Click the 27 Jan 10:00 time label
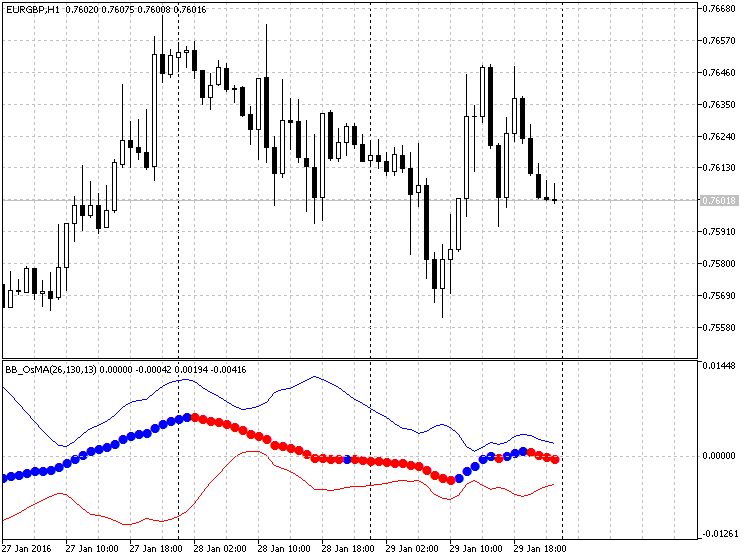Viewport: 750px width, 560px height. coord(91,549)
